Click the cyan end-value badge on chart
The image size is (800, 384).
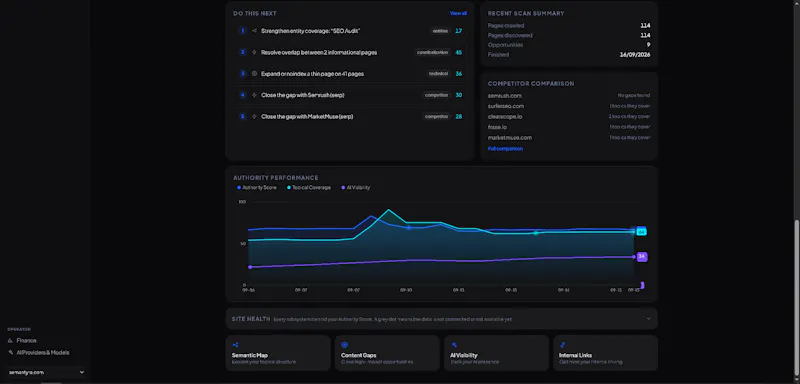pyautogui.click(x=641, y=232)
